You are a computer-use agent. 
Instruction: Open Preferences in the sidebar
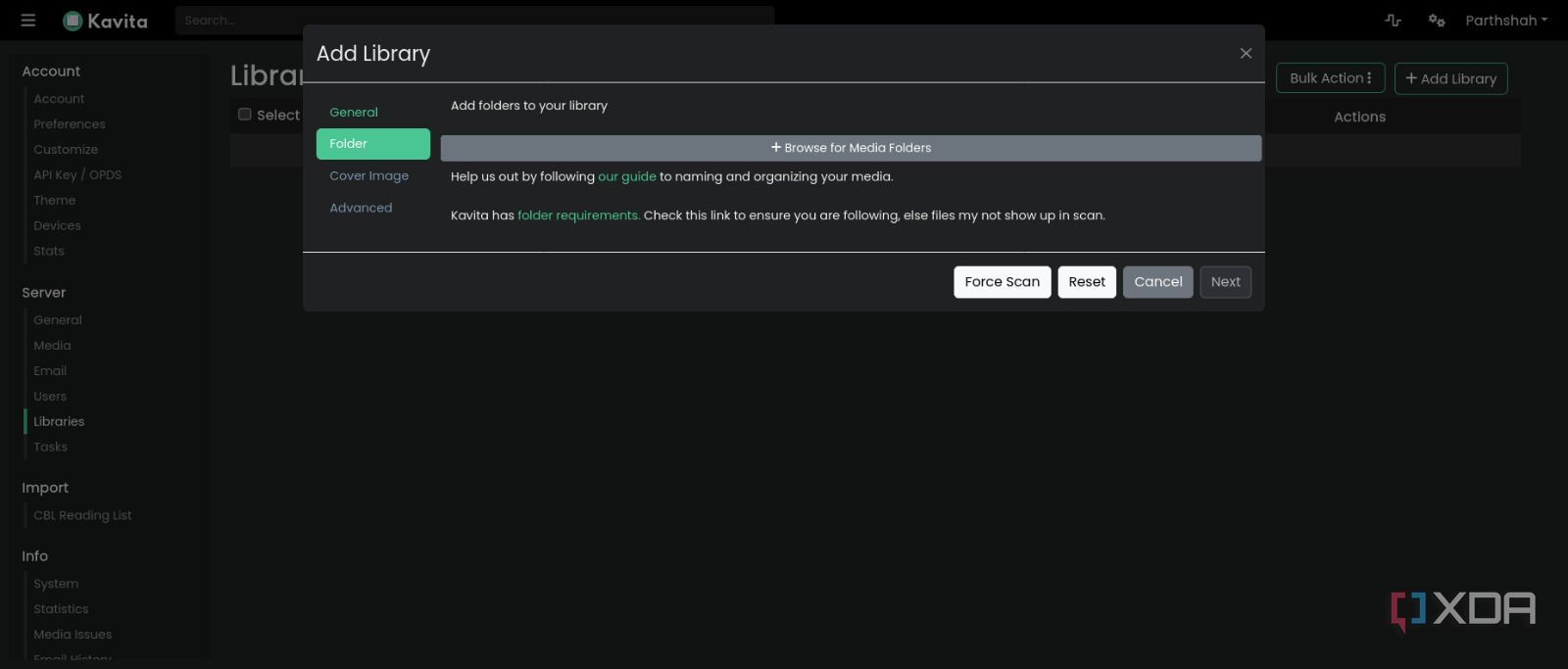70,124
